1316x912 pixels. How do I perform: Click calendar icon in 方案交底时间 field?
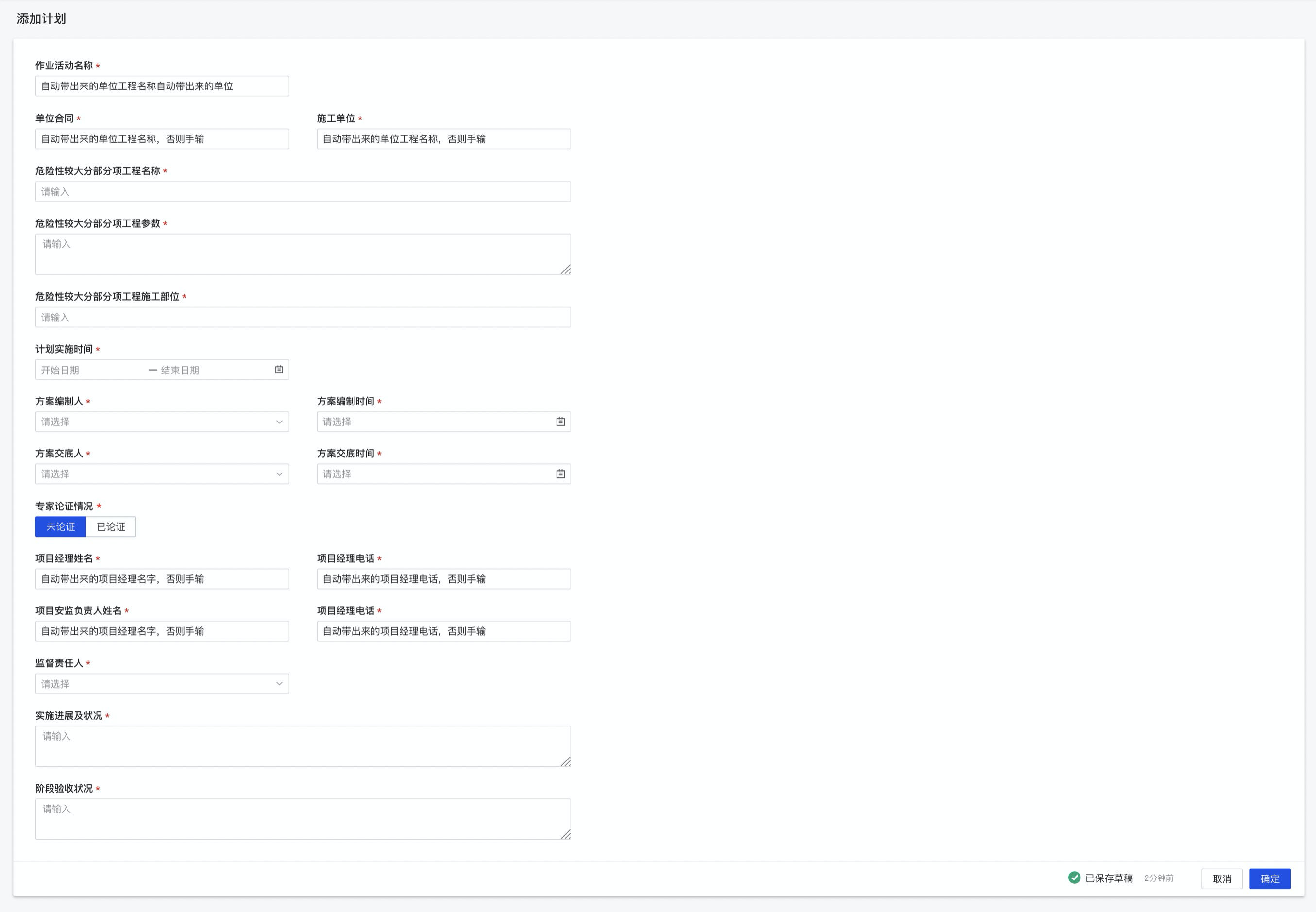click(560, 473)
